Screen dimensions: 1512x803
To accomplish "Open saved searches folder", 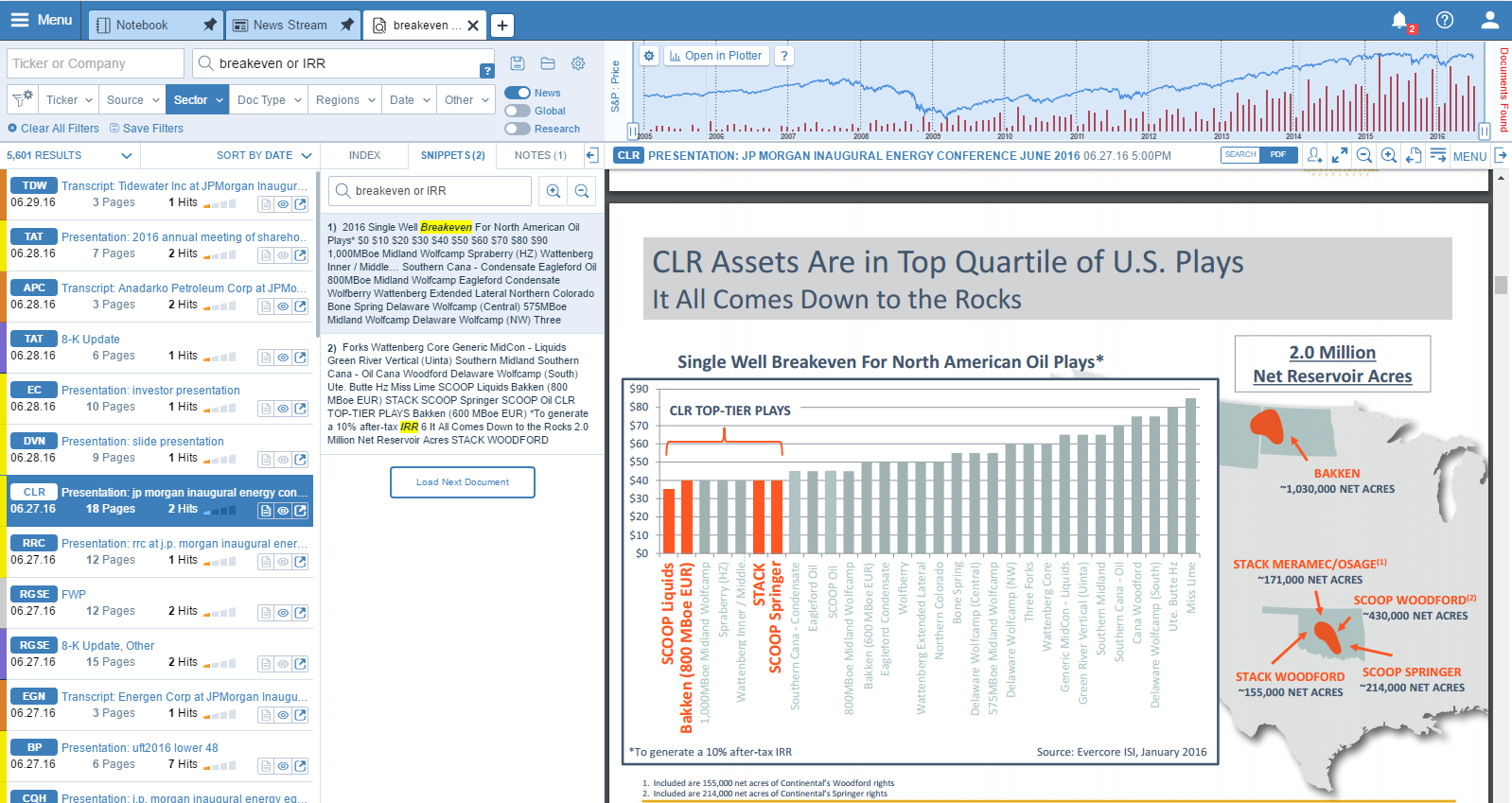I will (548, 63).
